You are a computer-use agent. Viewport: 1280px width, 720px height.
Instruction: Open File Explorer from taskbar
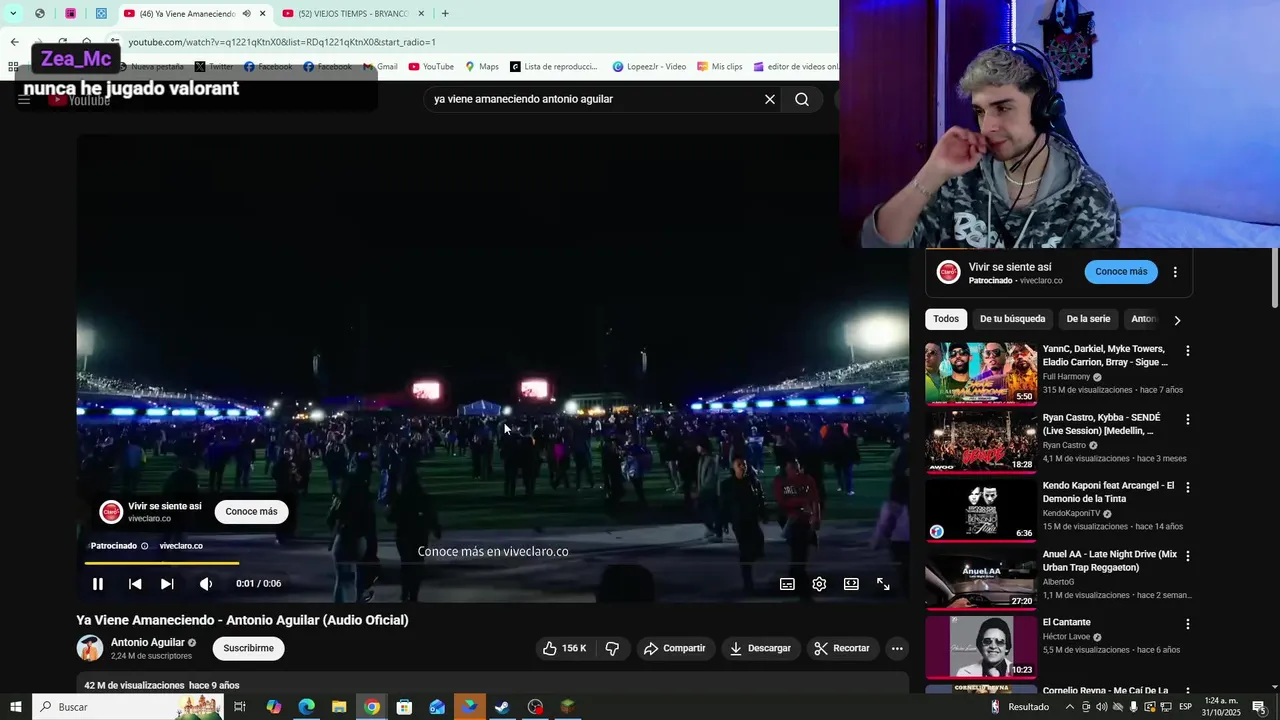339,707
